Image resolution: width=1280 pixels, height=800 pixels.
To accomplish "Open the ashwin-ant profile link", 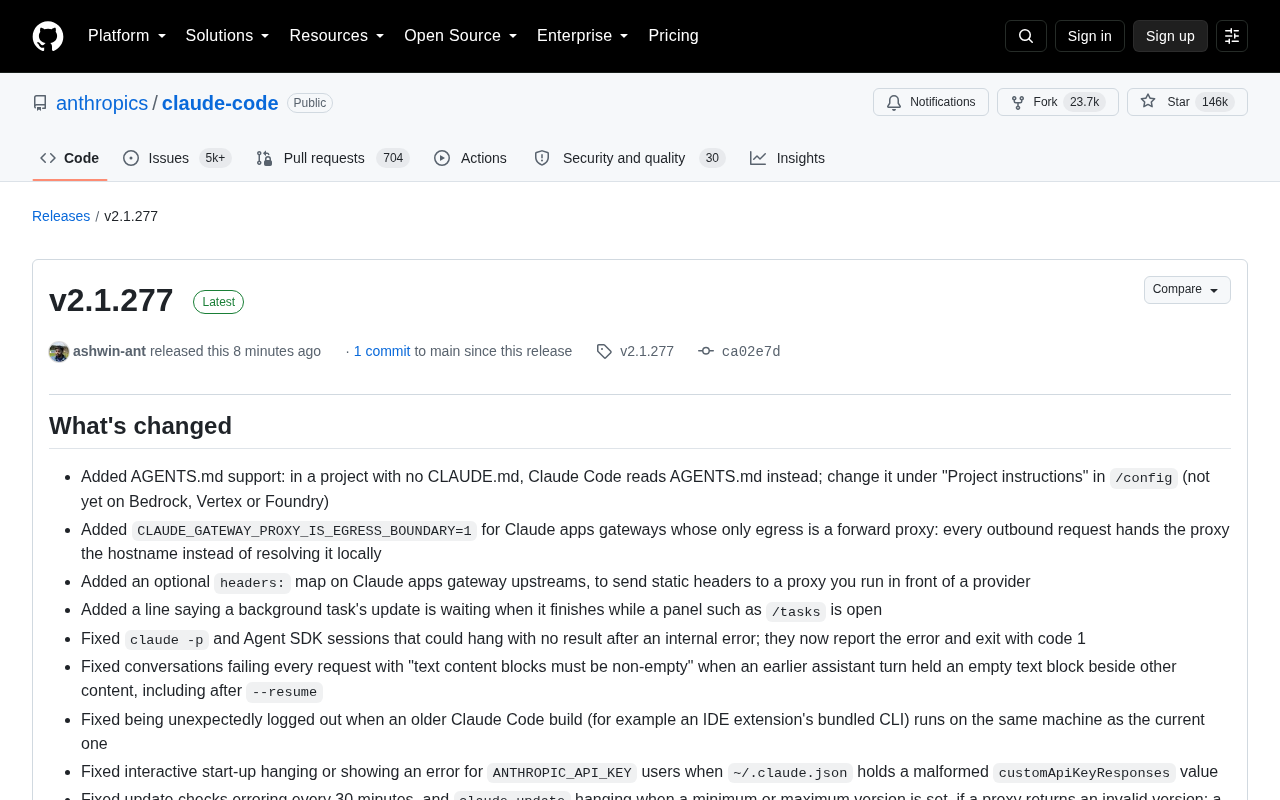I will click(109, 351).
